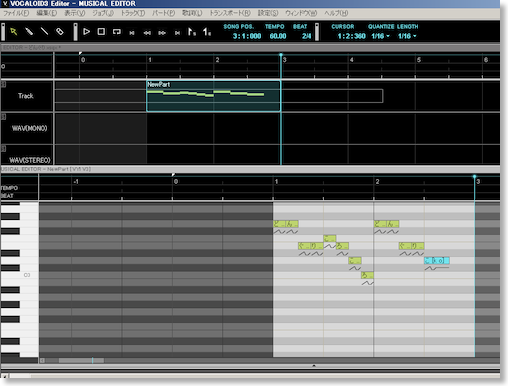Click the small icon beside WAV(STEREO) row
The height and width of the screenshot is (386, 508).
(x=3, y=149)
